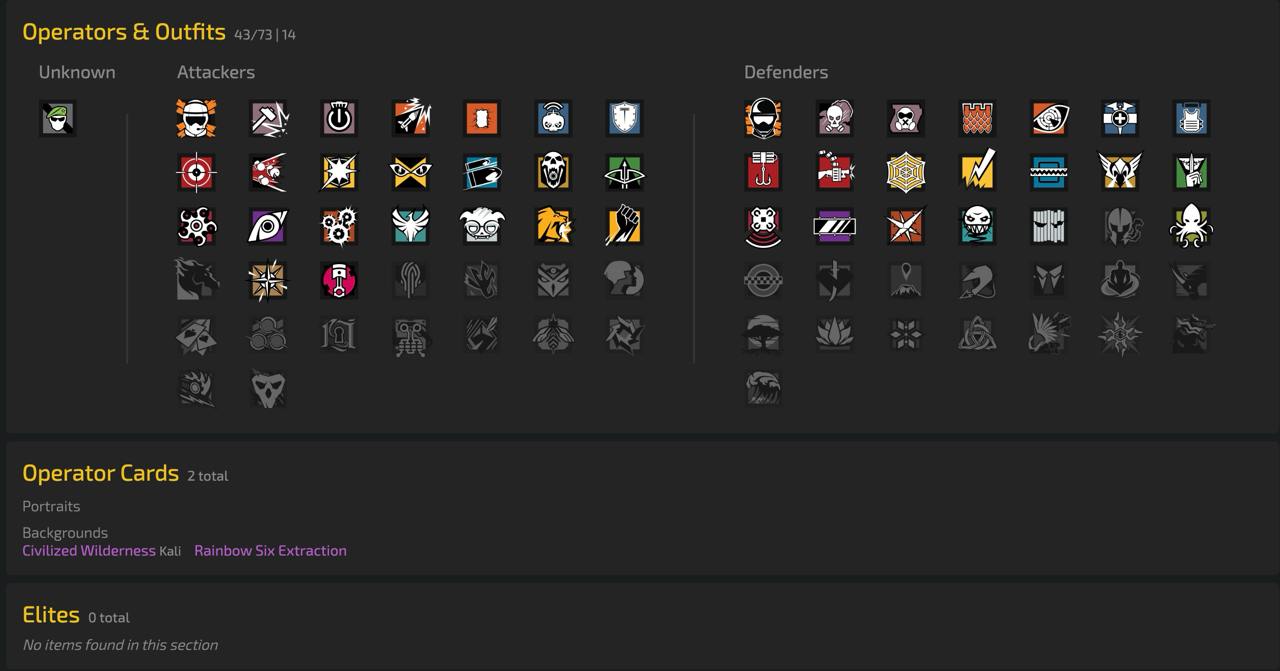
Task: Click the greyed Nøkk fingerprint icon
Action: (x=411, y=280)
